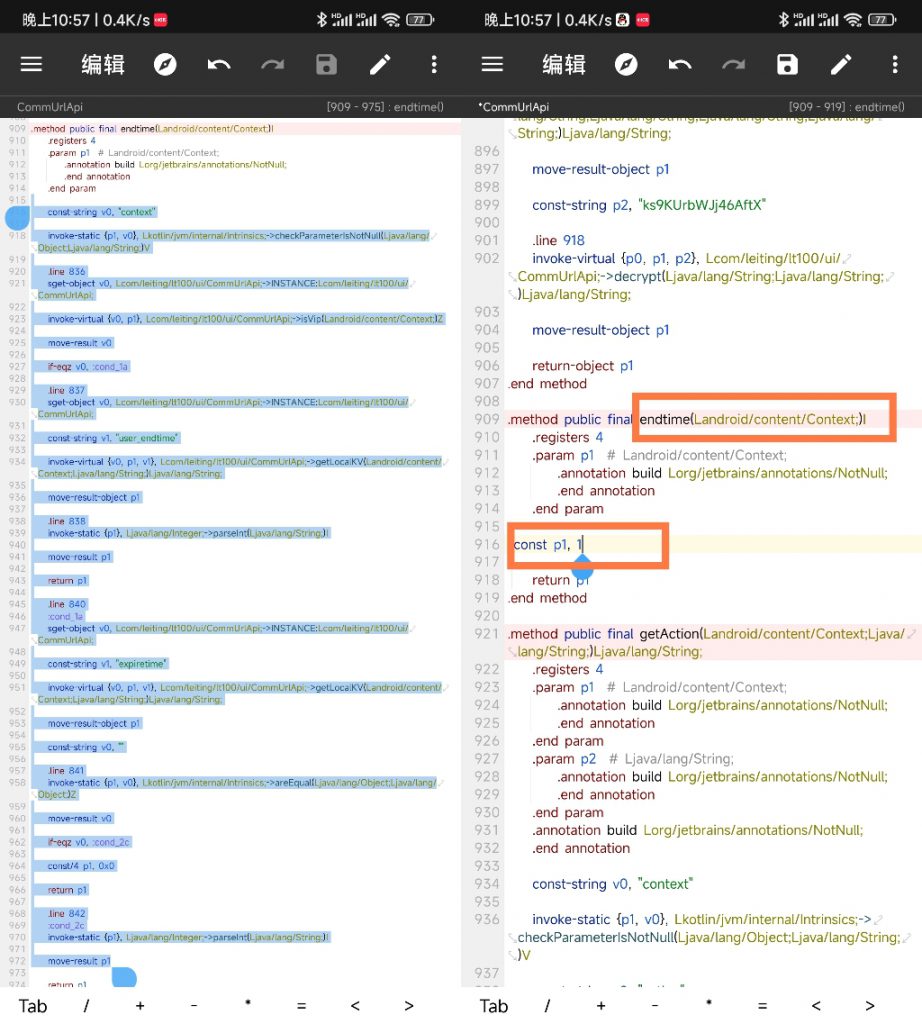Screen dimensions: 922x1024
Task: Click the pencil edit icon in left pane
Action: tap(380, 65)
